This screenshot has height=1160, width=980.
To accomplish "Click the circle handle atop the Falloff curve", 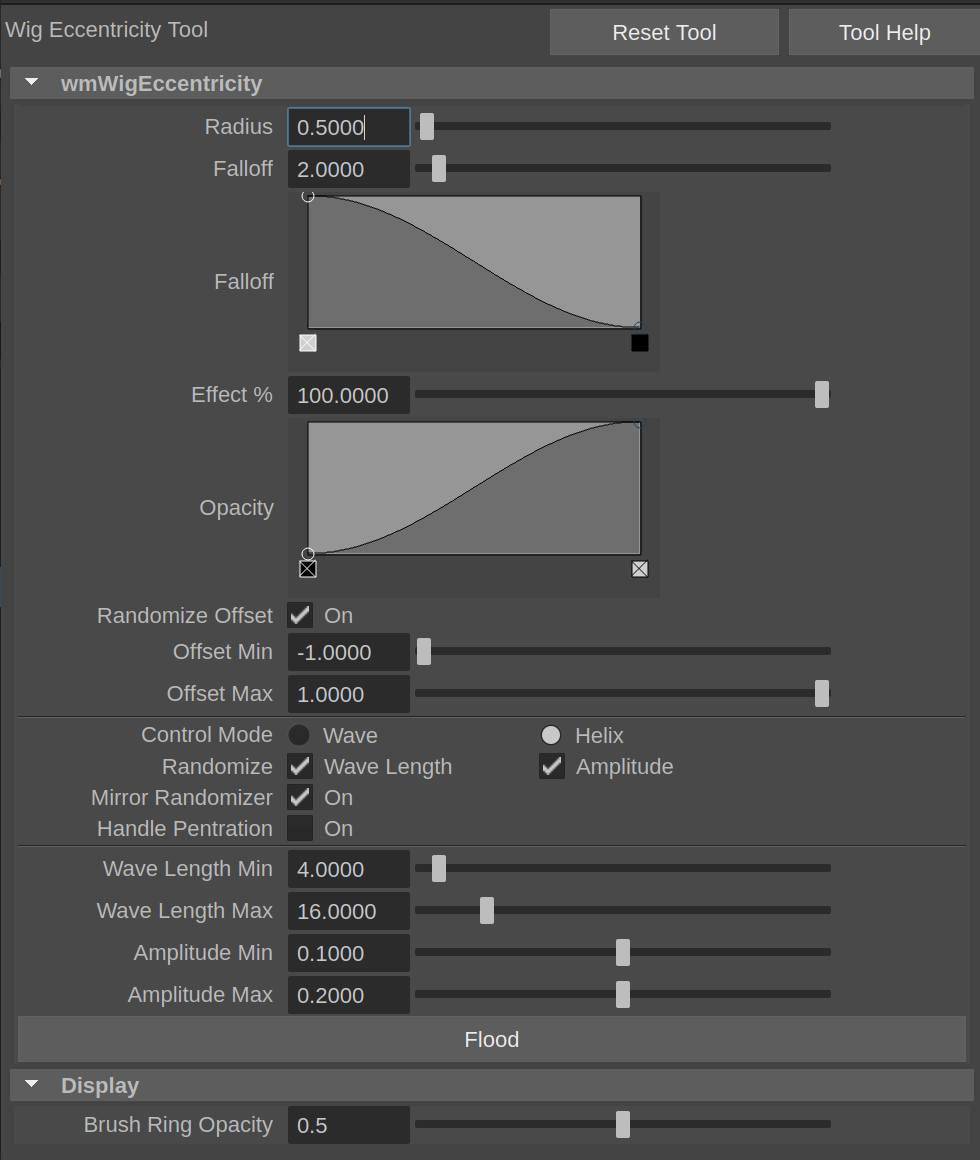I will [x=309, y=196].
